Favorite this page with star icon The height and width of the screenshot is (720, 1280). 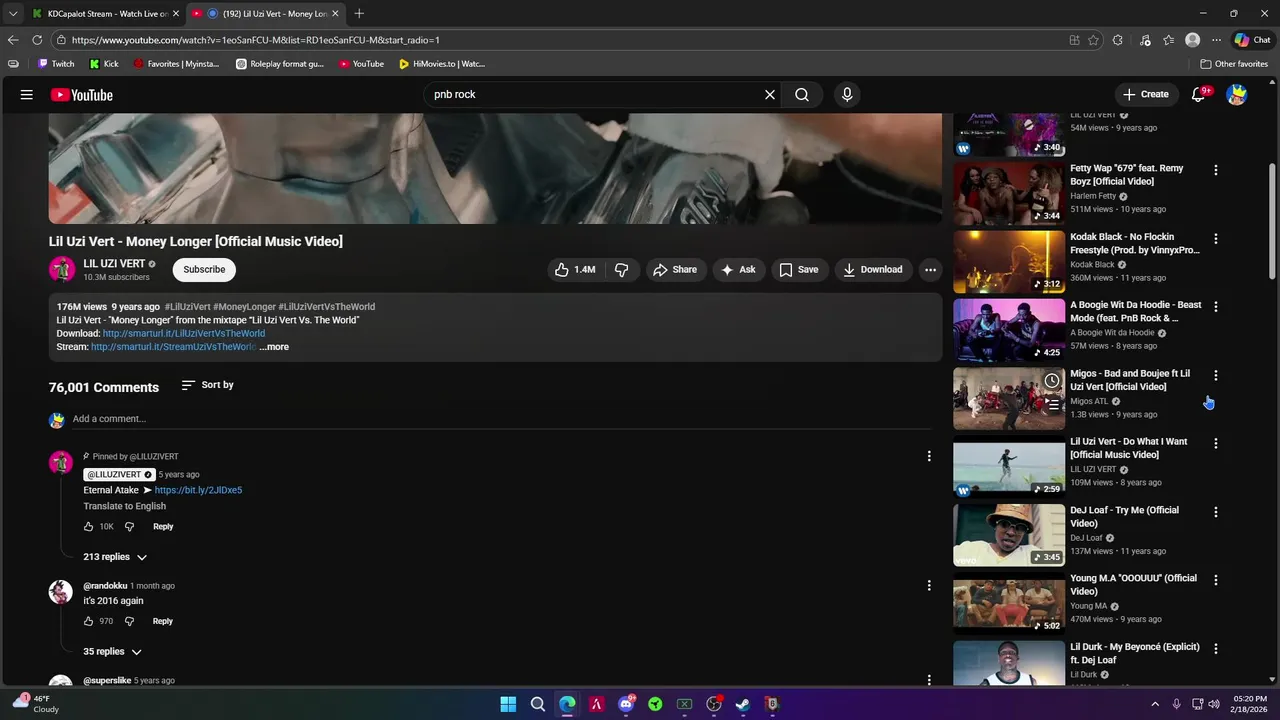tap(1094, 40)
